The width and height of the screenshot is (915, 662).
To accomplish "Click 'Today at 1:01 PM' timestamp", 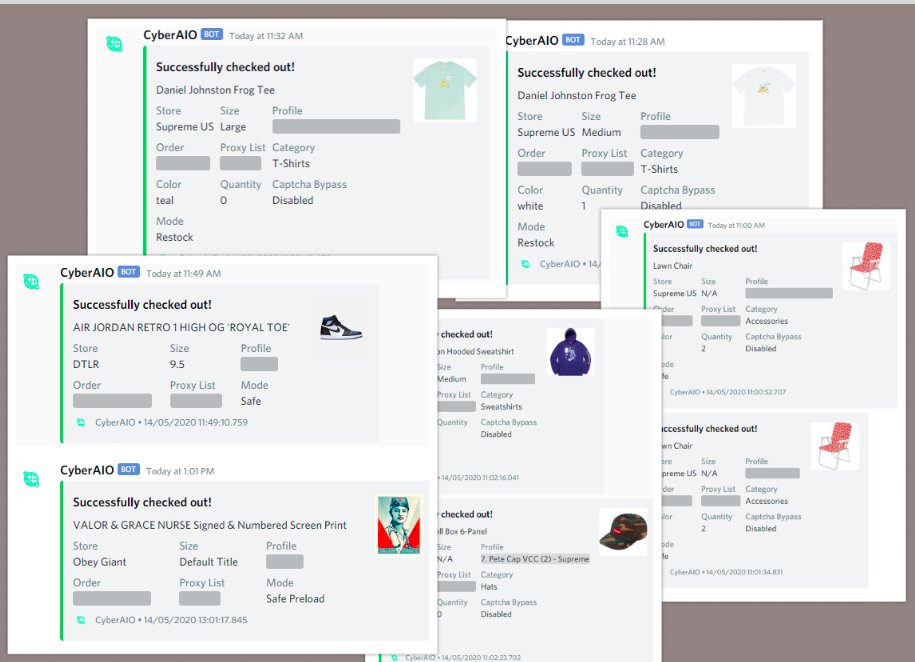I will 180,471.
